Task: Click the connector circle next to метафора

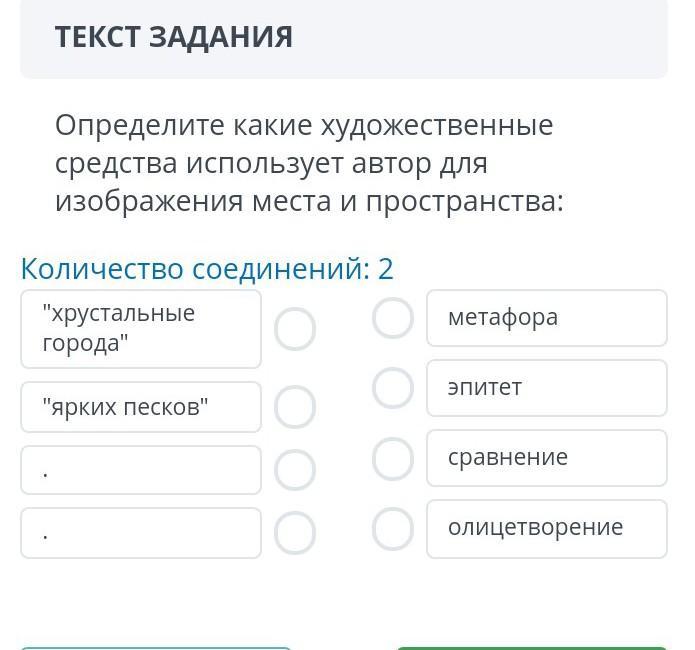Action: (393, 318)
